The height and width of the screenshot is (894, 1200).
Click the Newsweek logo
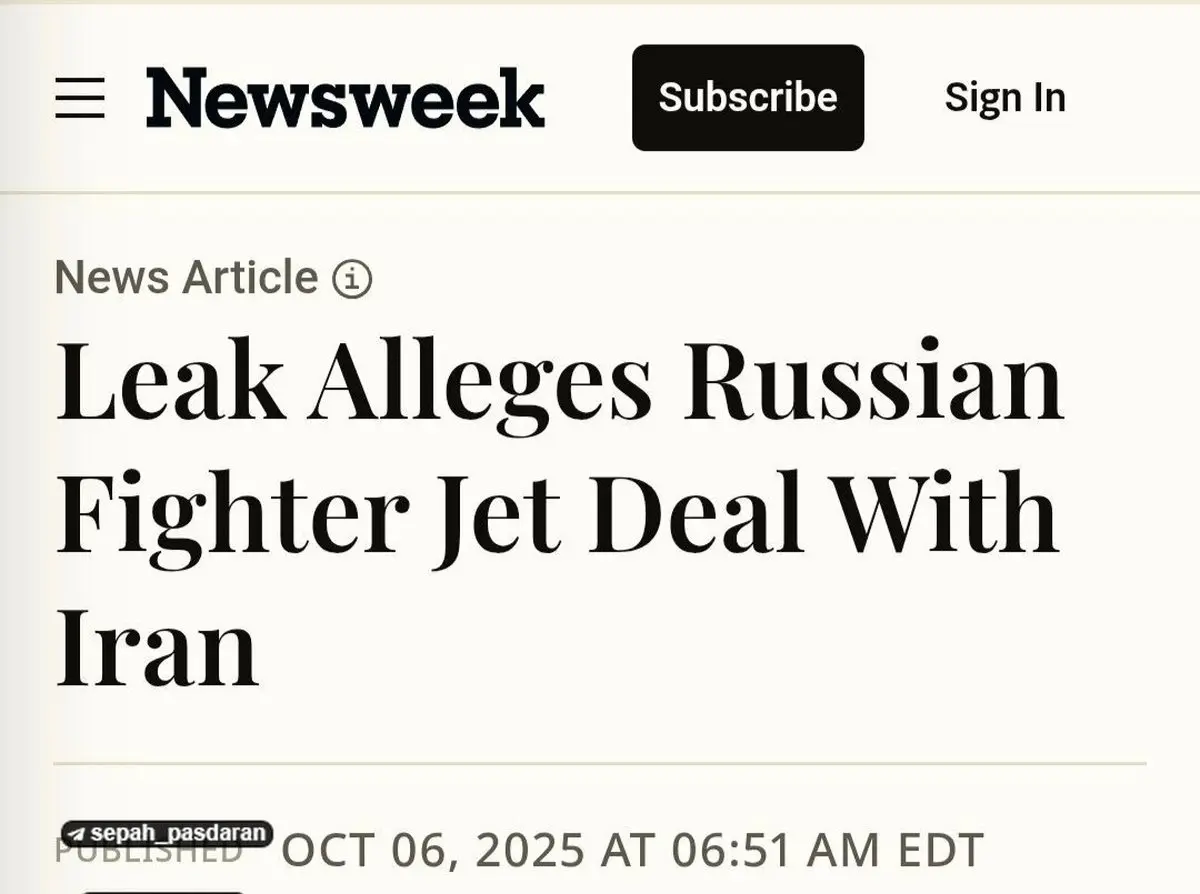click(345, 98)
